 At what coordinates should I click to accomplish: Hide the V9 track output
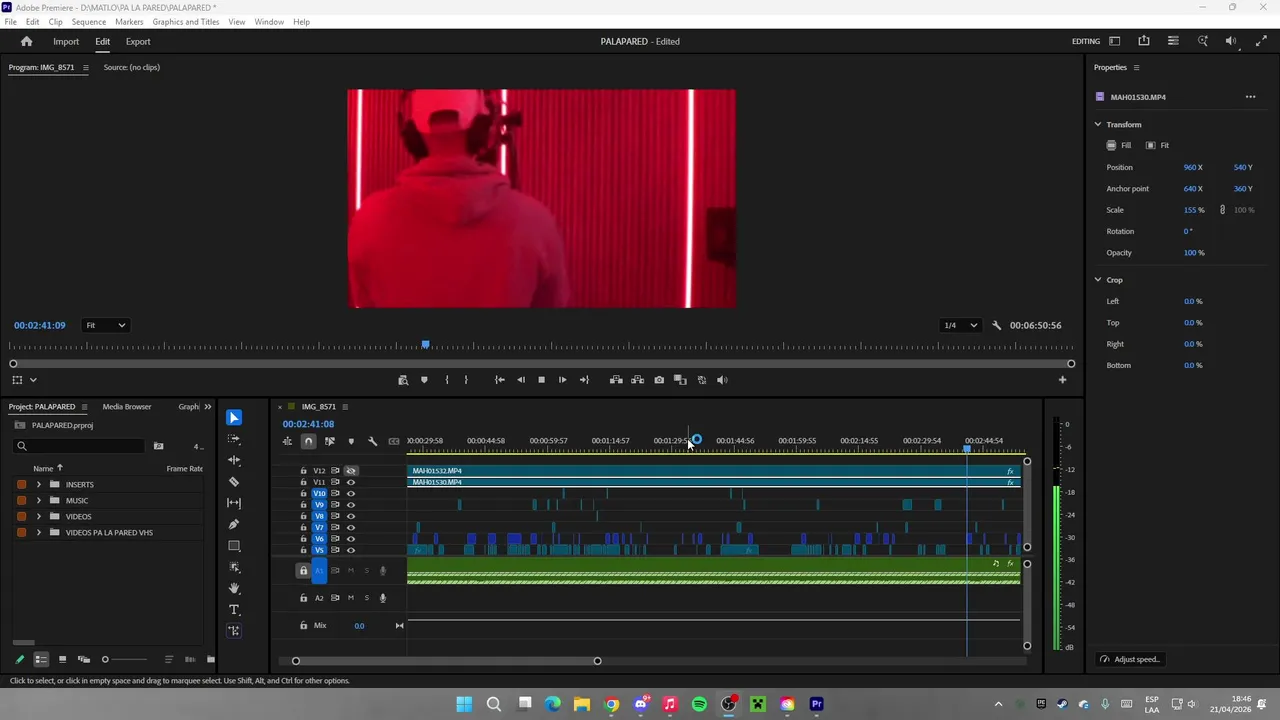click(350, 505)
